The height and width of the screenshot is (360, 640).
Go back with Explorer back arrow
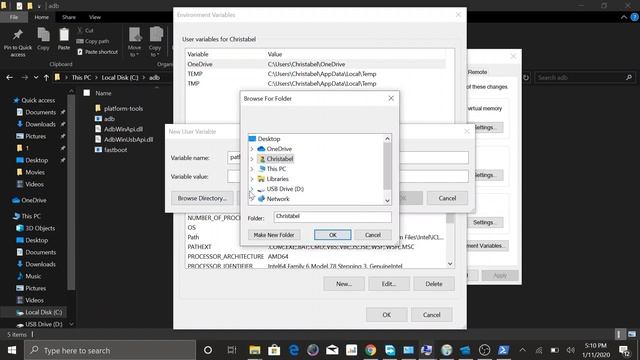[9, 78]
